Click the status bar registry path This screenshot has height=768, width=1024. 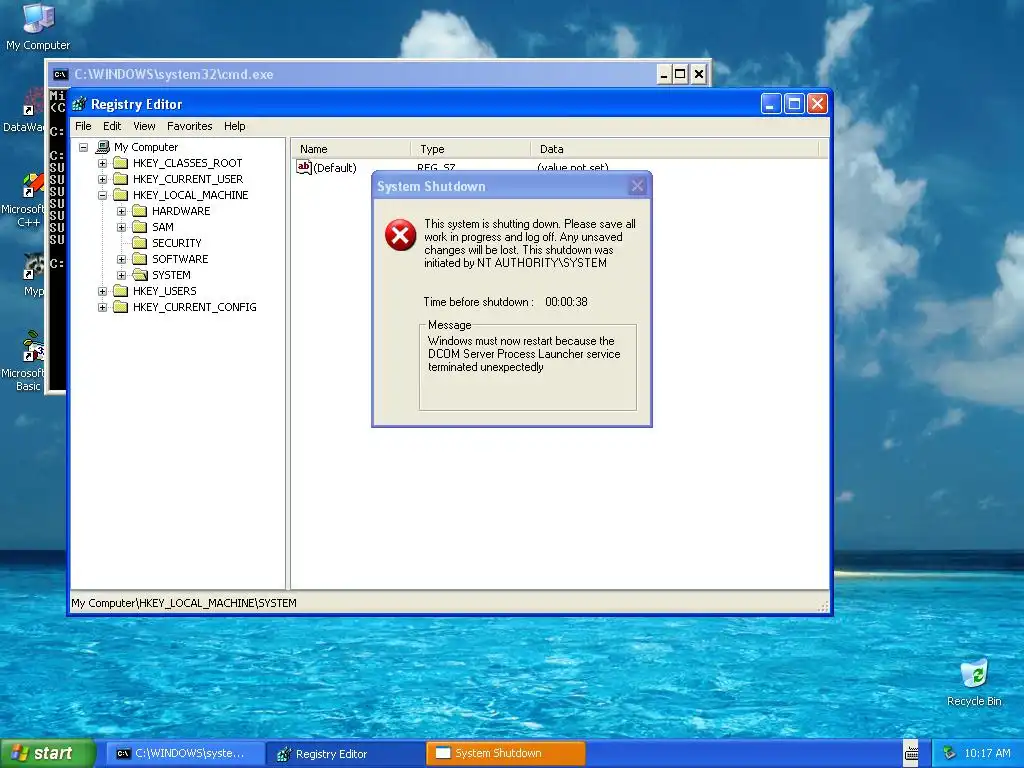click(184, 603)
